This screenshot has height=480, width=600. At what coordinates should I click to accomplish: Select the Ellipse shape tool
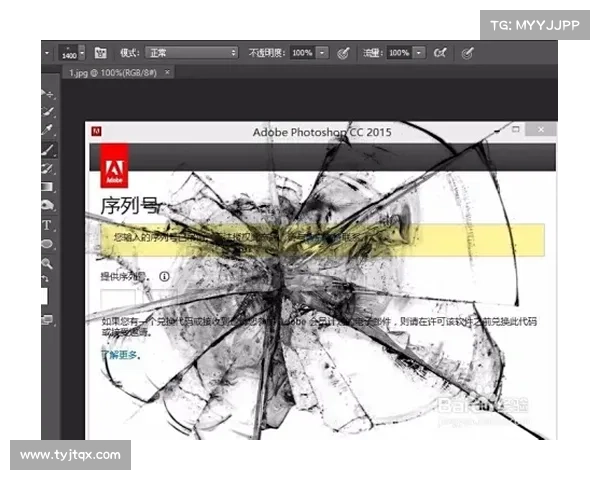coord(47,244)
